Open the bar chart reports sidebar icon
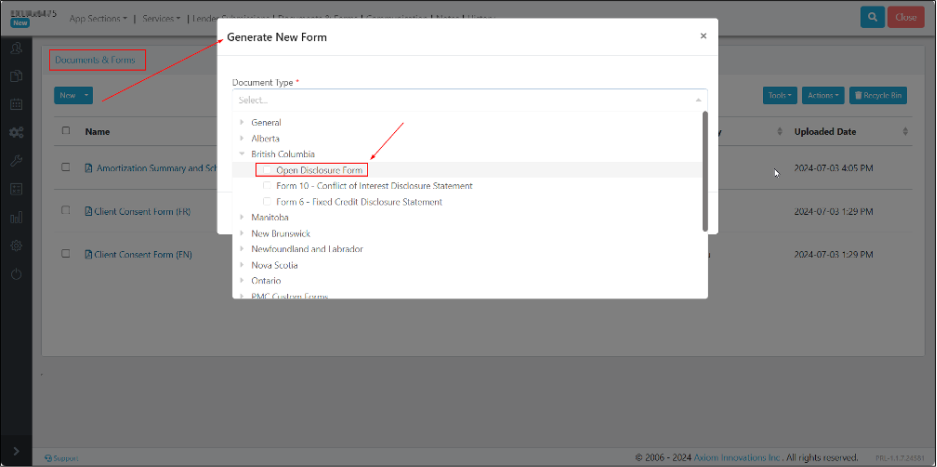This screenshot has height=467, width=937. (16, 217)
